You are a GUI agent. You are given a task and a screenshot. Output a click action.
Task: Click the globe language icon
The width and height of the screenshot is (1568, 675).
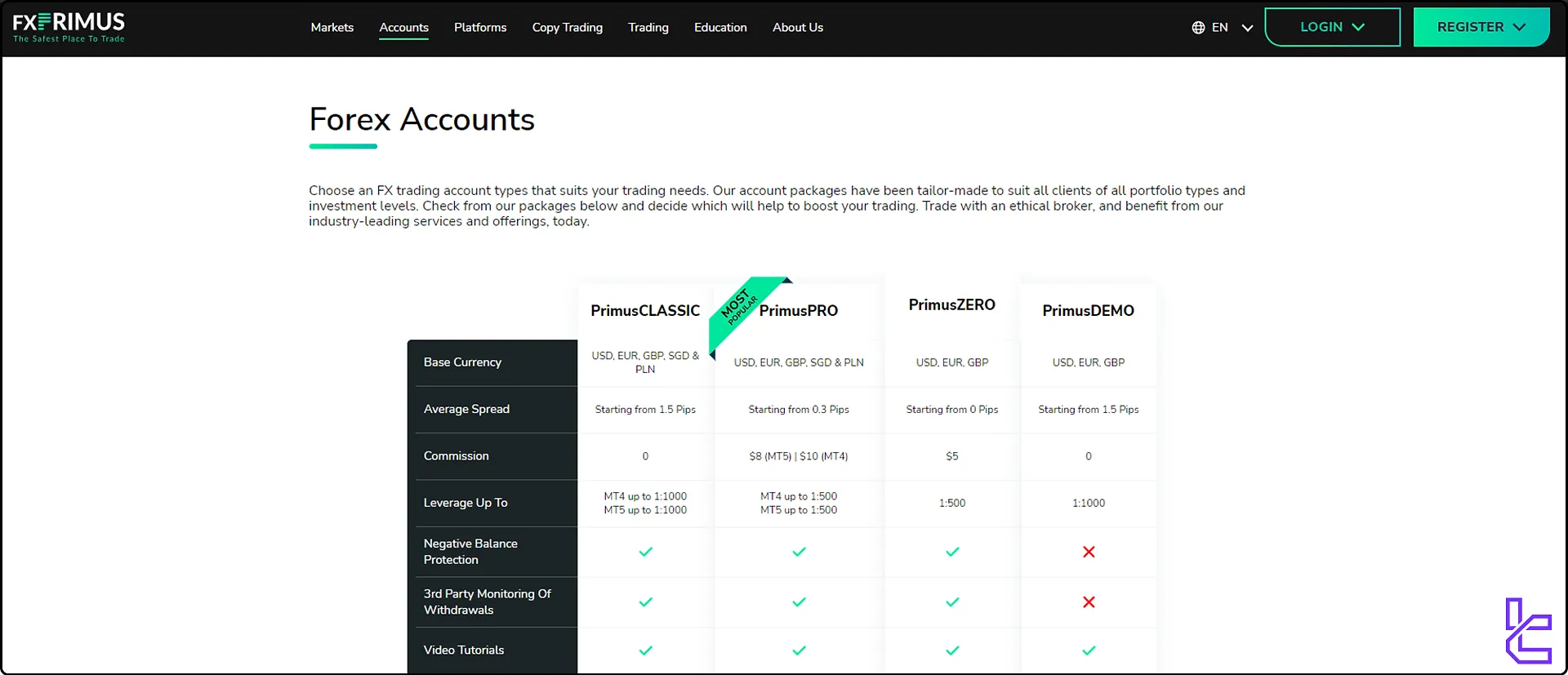point(1198,28)
